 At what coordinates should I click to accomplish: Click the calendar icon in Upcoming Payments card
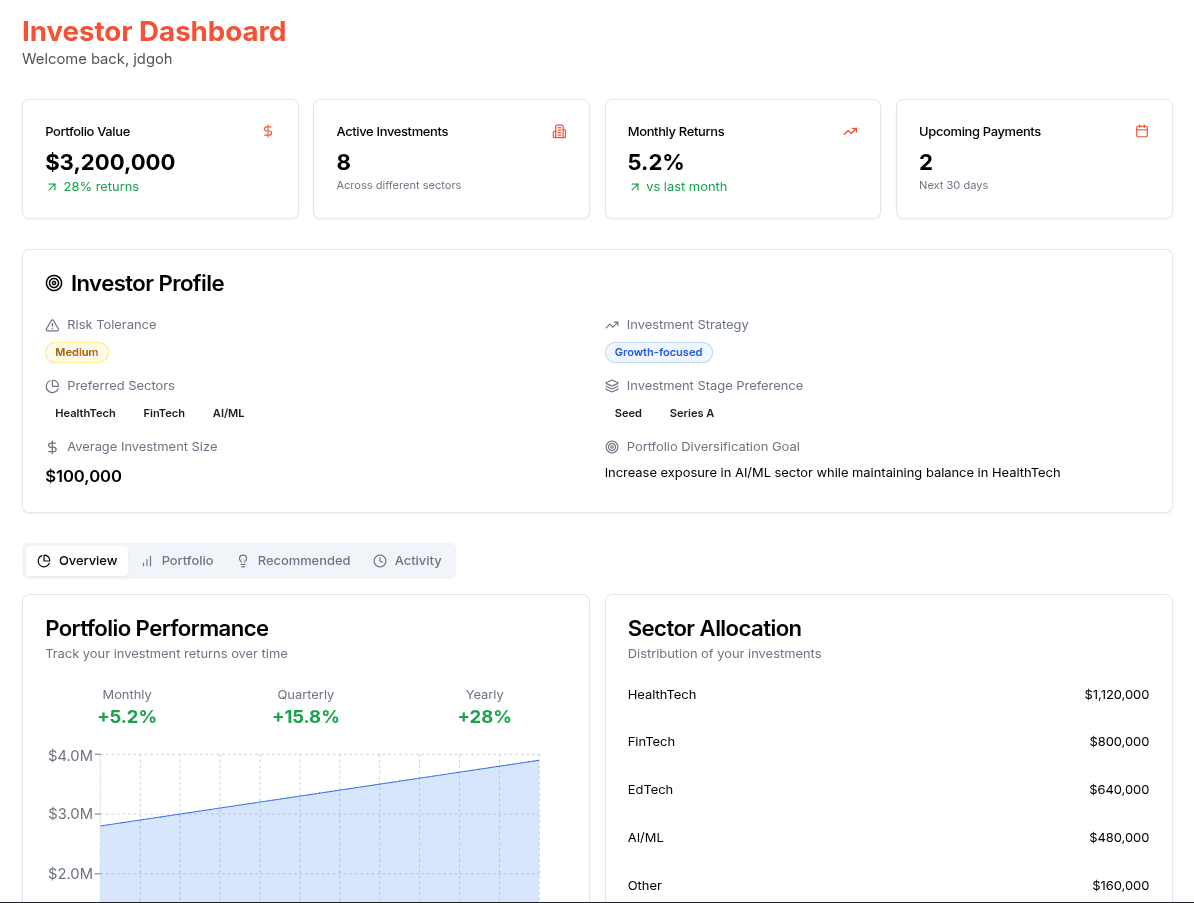(1142, 131)
